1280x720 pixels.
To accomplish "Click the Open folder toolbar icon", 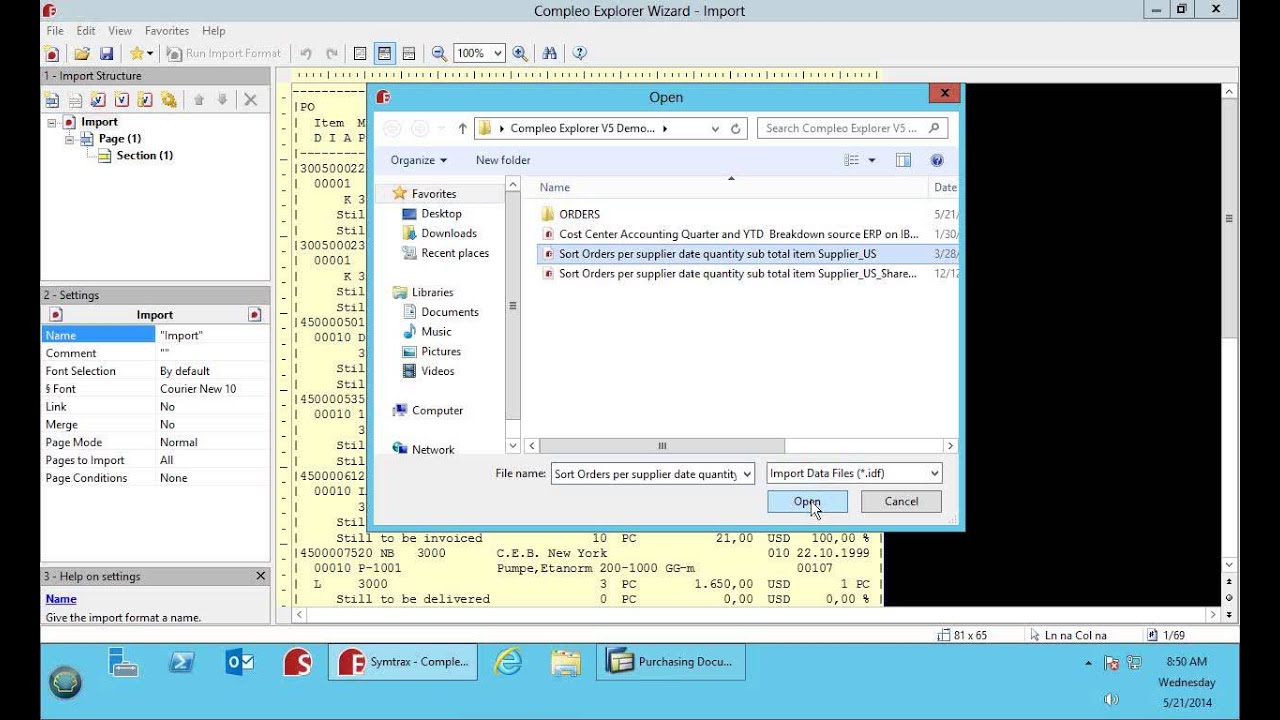I will (x=82, y=53).
